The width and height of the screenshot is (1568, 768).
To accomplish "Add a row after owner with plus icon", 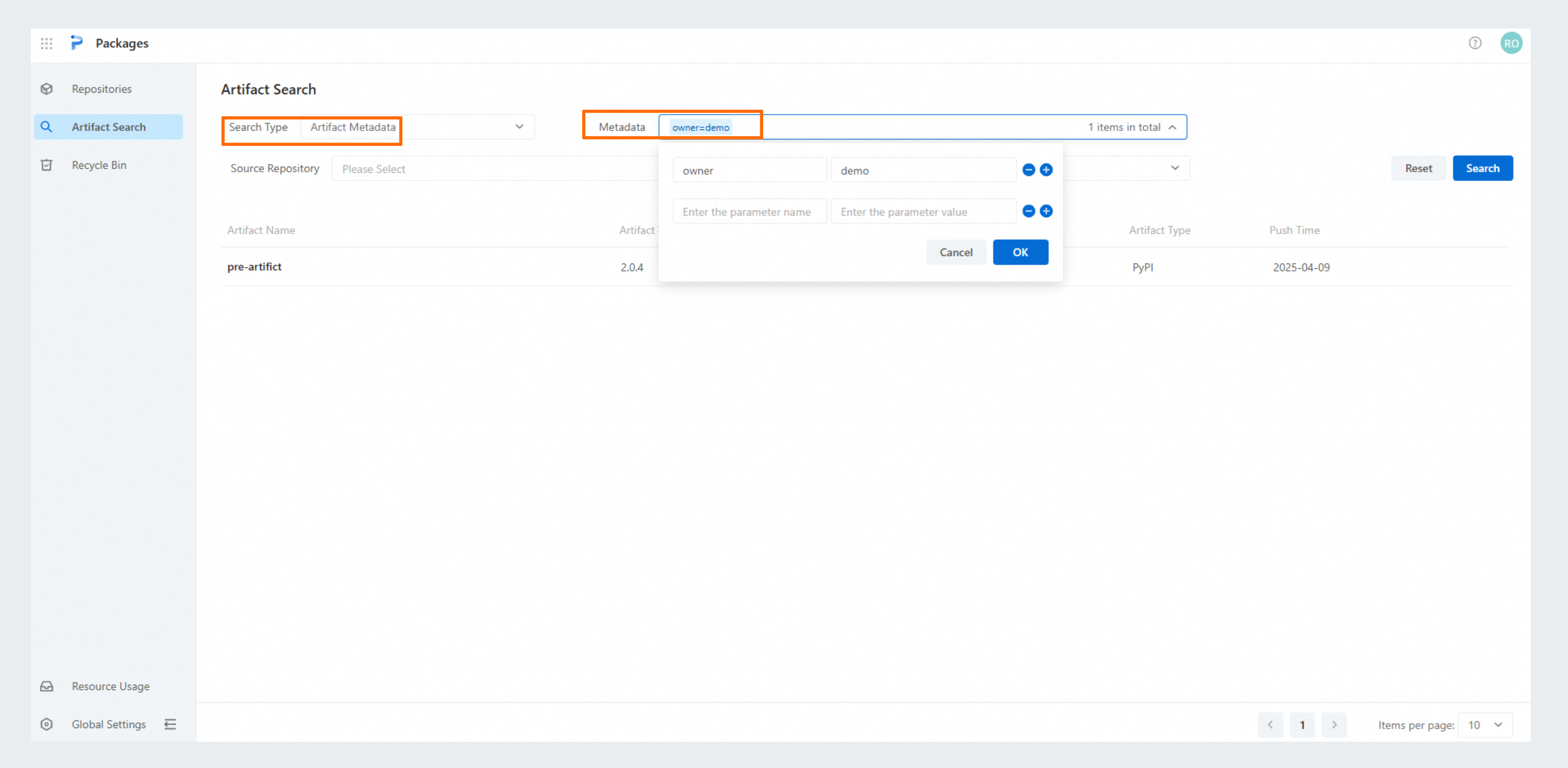I will point(1046,170).
